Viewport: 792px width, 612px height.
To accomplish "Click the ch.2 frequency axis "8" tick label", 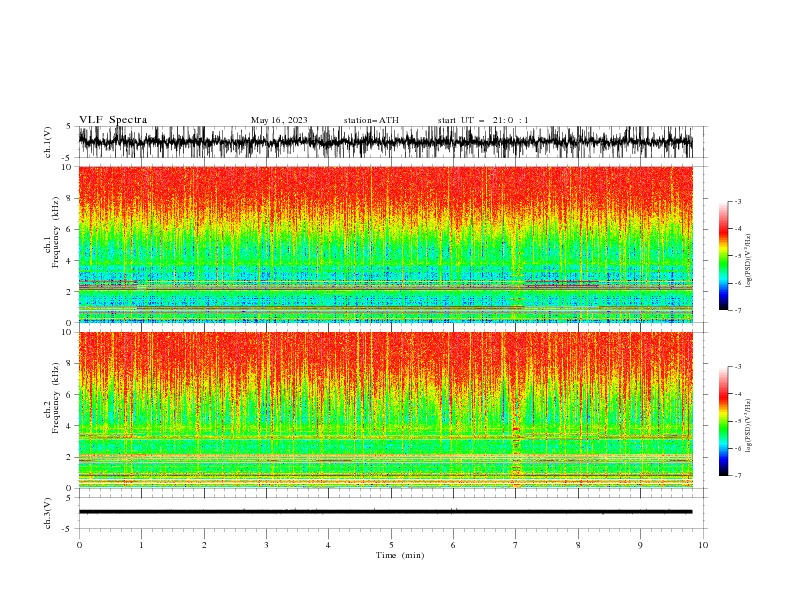I will coord(69,364).
